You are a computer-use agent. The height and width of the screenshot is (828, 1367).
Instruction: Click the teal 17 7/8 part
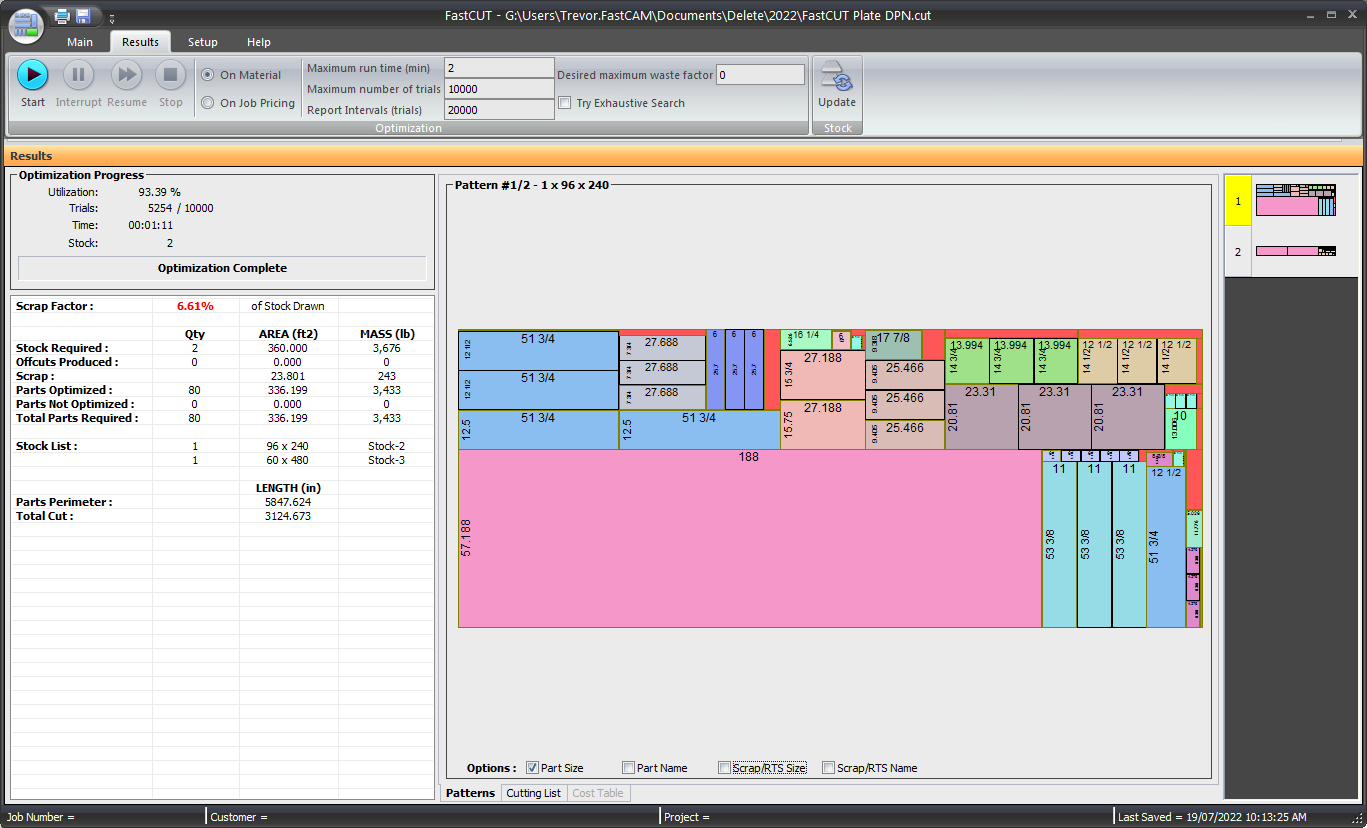tap(893, 345)
